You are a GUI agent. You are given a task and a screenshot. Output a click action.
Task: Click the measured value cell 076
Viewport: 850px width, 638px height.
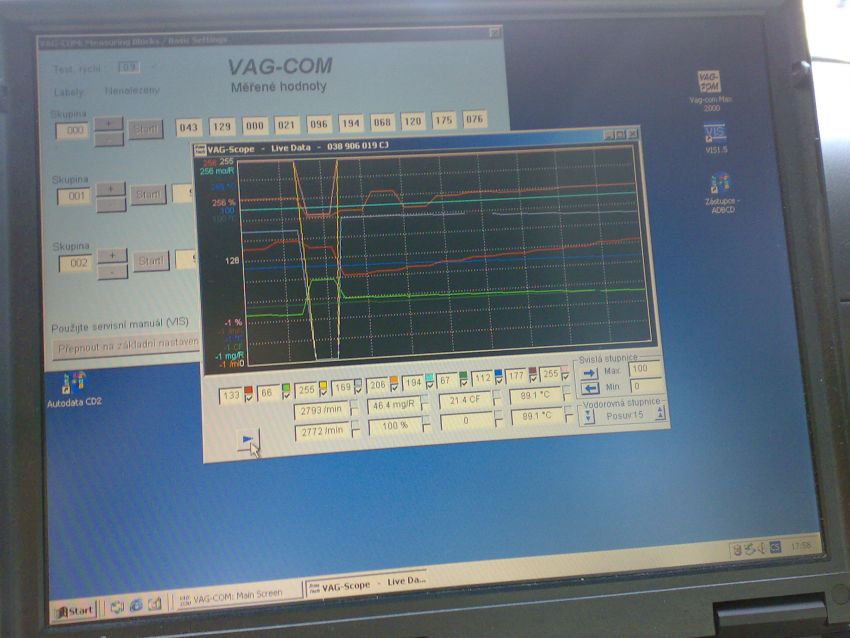(474, 119)
